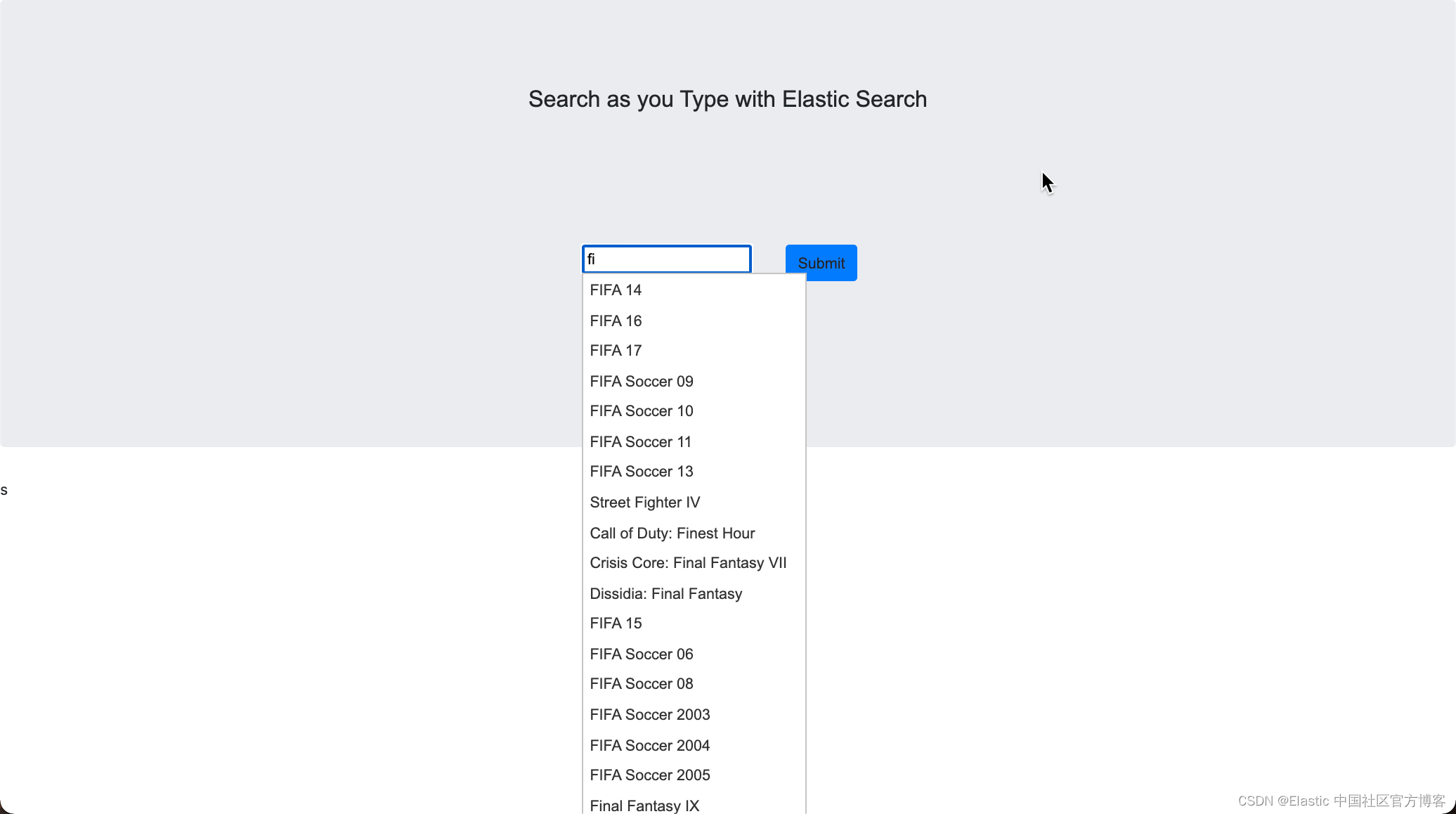Pick 'Street Fighter IV' from suggestions

pos(644,503)
